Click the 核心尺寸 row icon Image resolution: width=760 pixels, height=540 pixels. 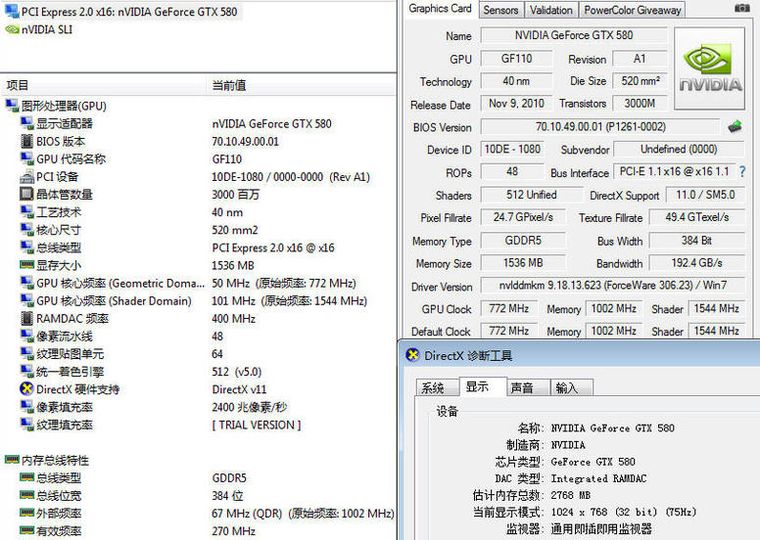tap(27, 229)
